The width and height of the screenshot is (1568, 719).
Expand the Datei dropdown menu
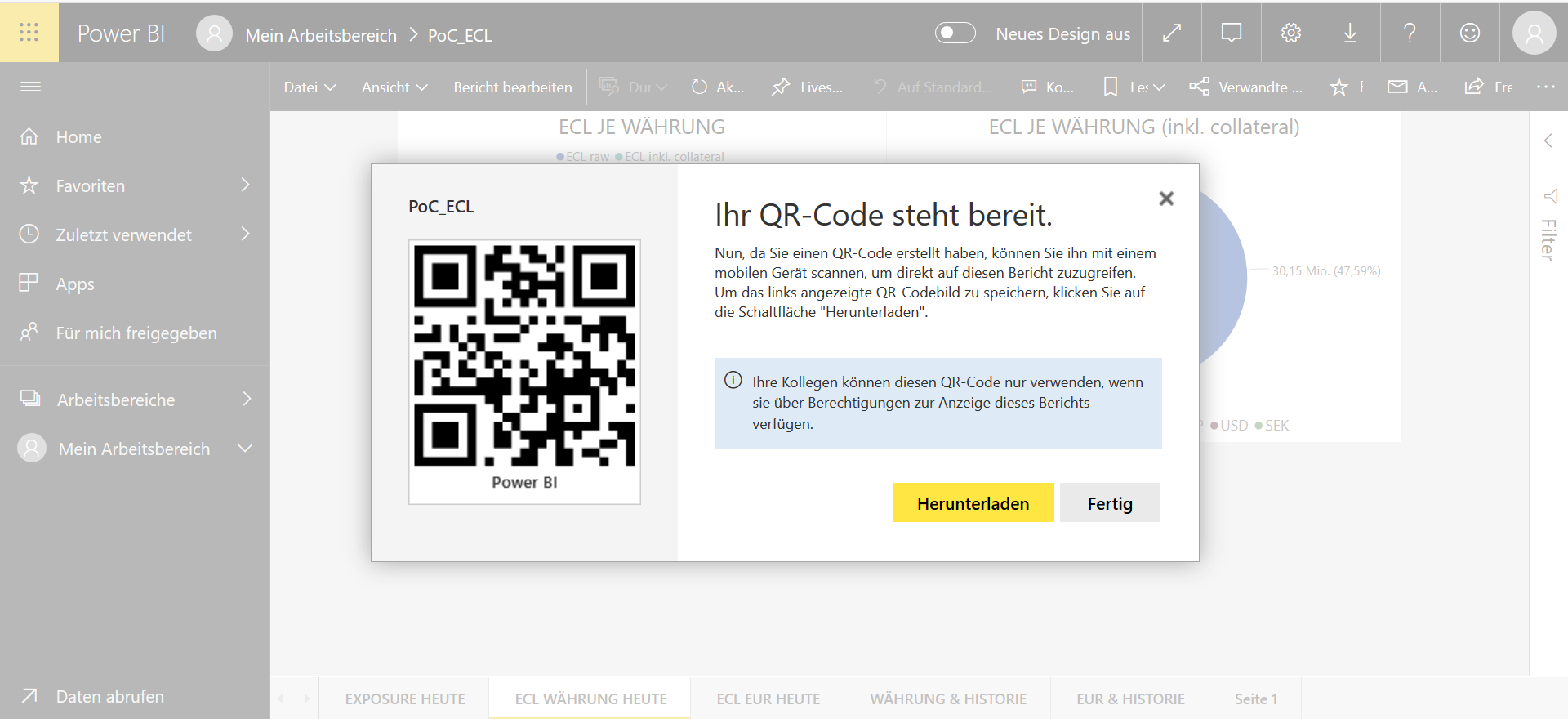310,87
